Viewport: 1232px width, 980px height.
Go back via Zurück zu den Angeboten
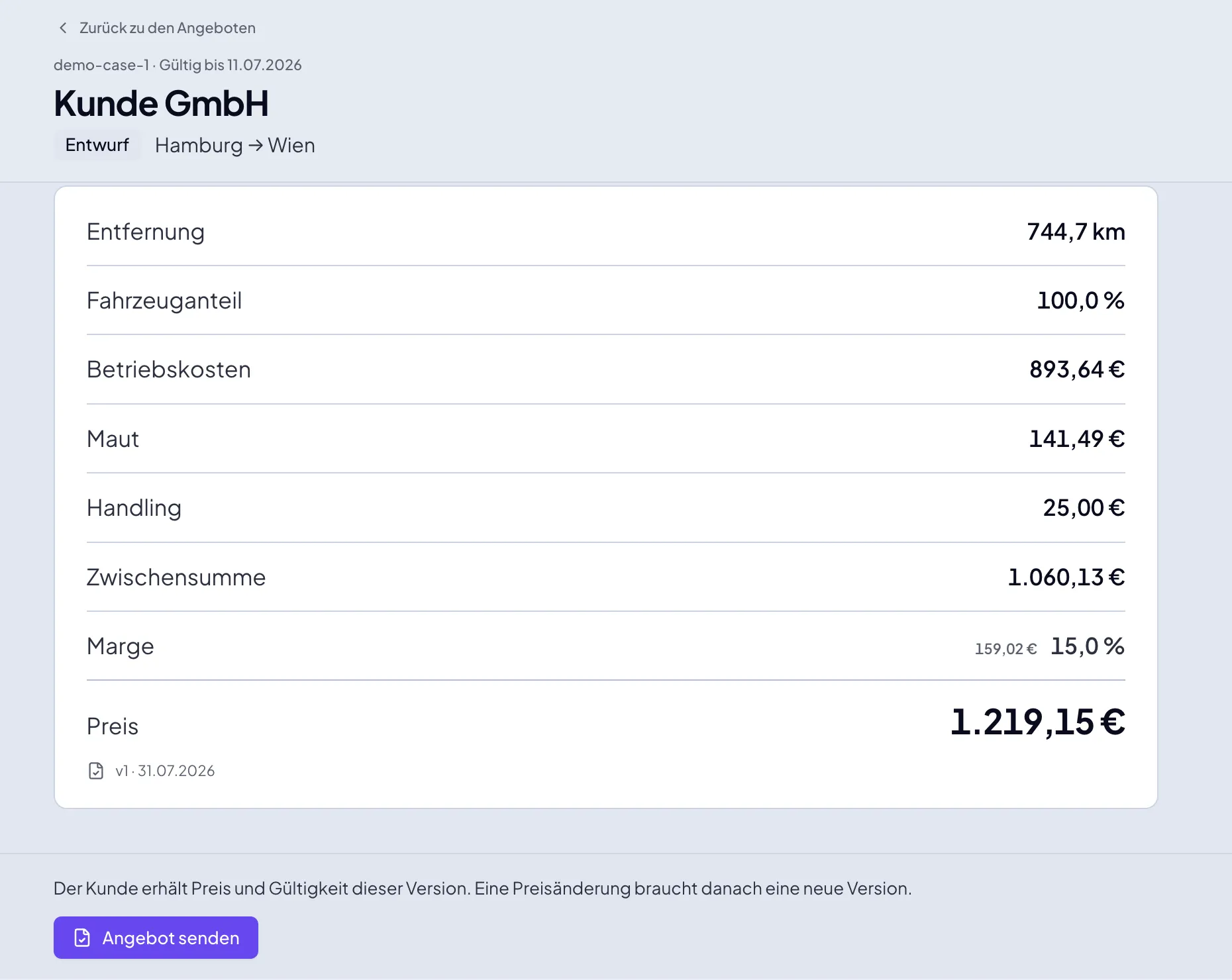(x=157, y=28)
